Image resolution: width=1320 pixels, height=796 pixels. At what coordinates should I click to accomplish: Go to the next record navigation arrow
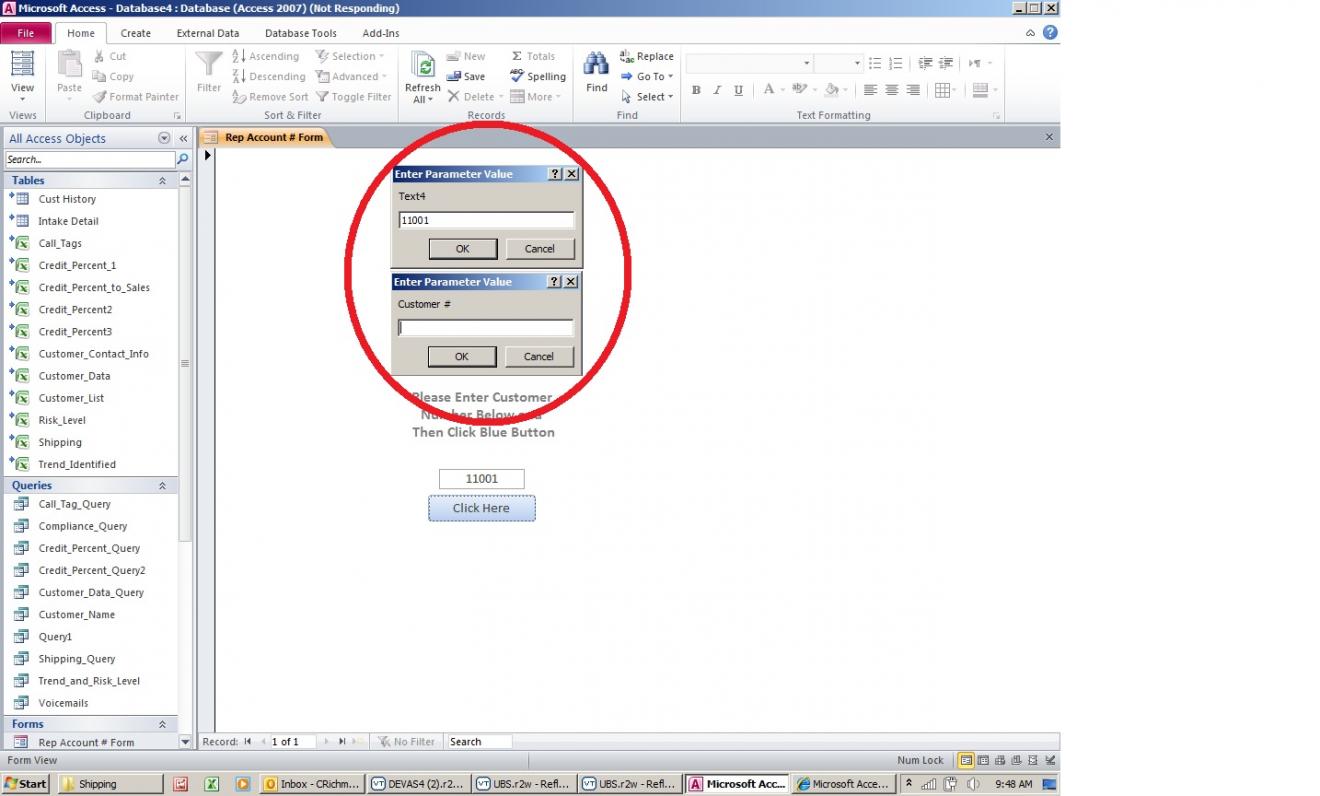point(326,742)
